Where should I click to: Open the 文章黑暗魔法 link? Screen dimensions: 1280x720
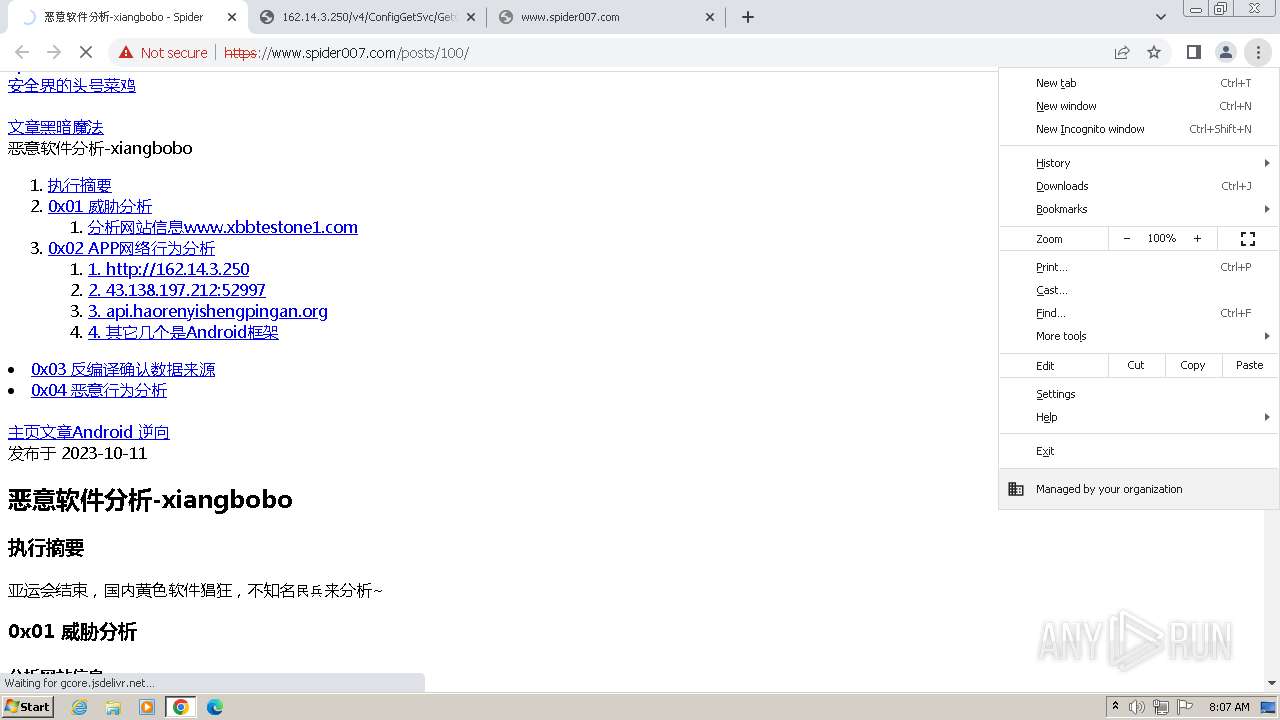tap(56, 127)
